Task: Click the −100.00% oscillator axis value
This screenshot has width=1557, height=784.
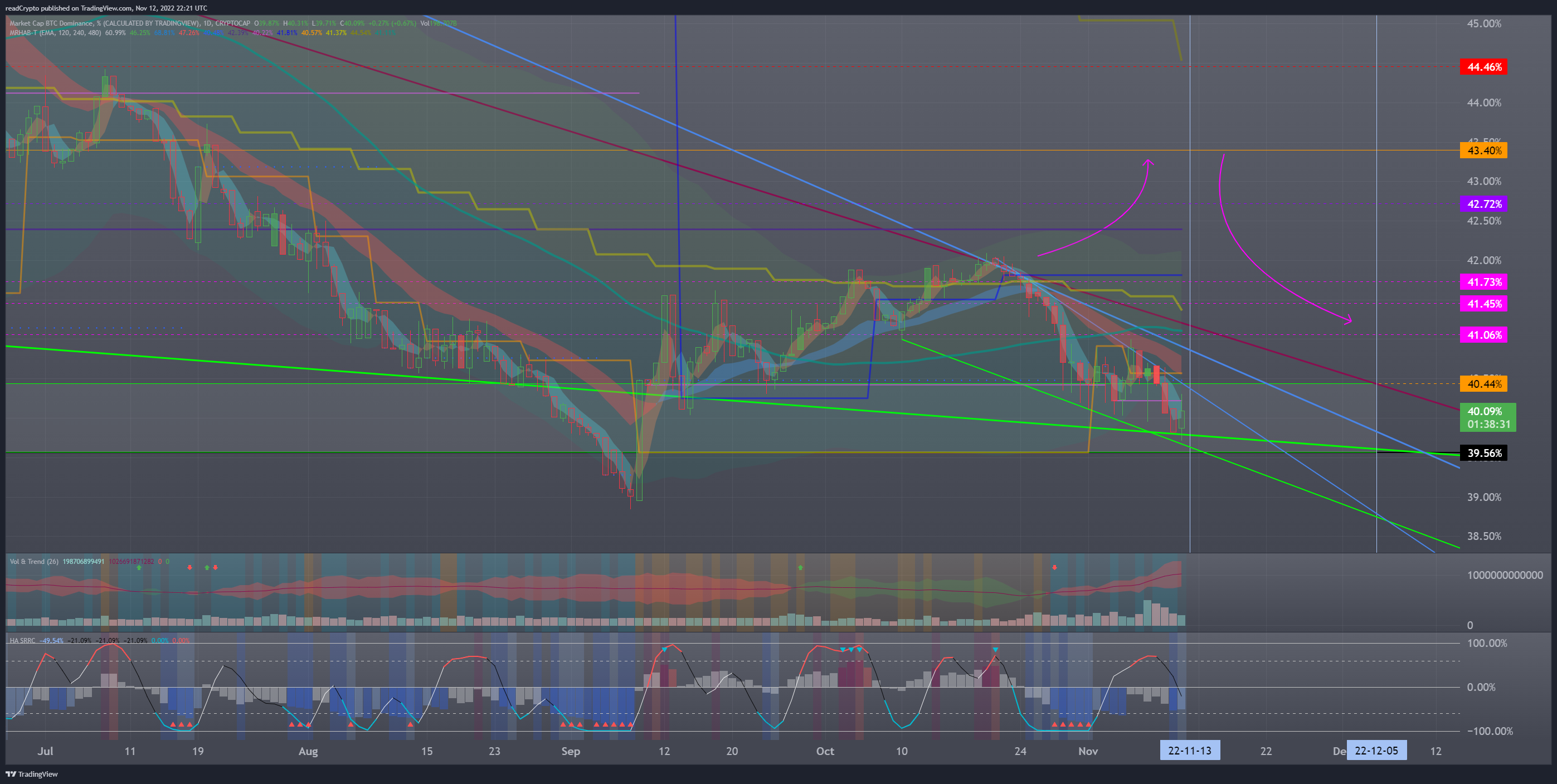Action: [1490, 731]
